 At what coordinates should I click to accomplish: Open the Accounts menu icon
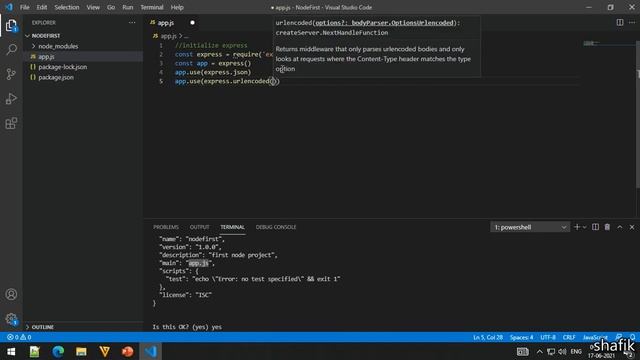tap(11, 294)
